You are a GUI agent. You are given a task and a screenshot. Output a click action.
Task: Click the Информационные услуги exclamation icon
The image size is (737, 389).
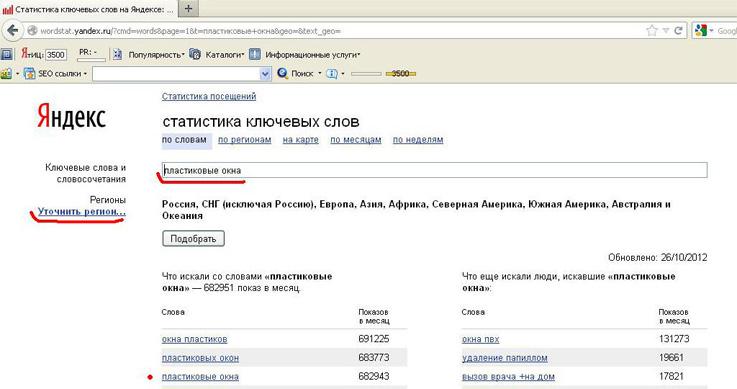point(255,54)
